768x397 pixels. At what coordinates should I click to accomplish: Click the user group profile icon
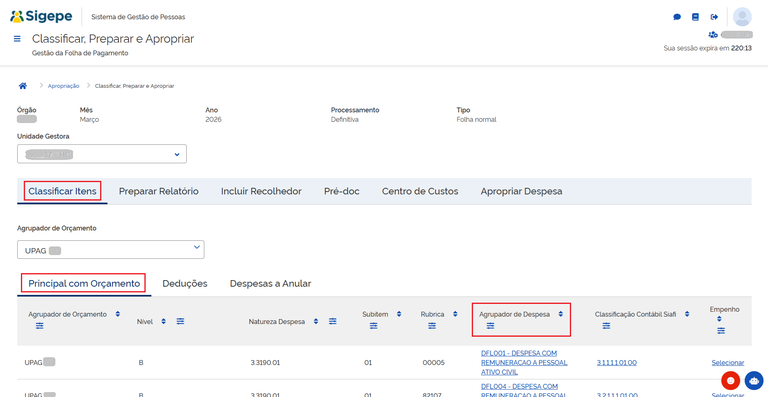click(x=713, y=35)
